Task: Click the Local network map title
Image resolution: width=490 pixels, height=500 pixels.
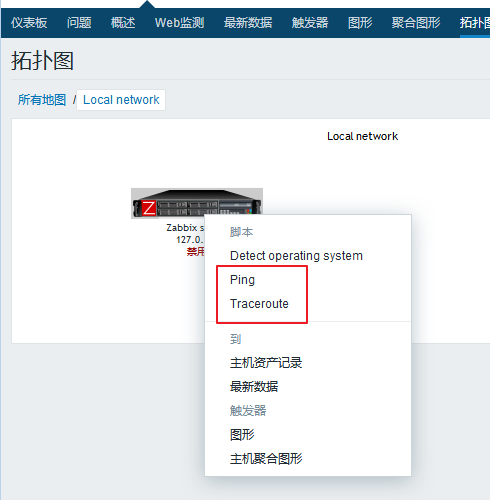Action: (362, 136)
